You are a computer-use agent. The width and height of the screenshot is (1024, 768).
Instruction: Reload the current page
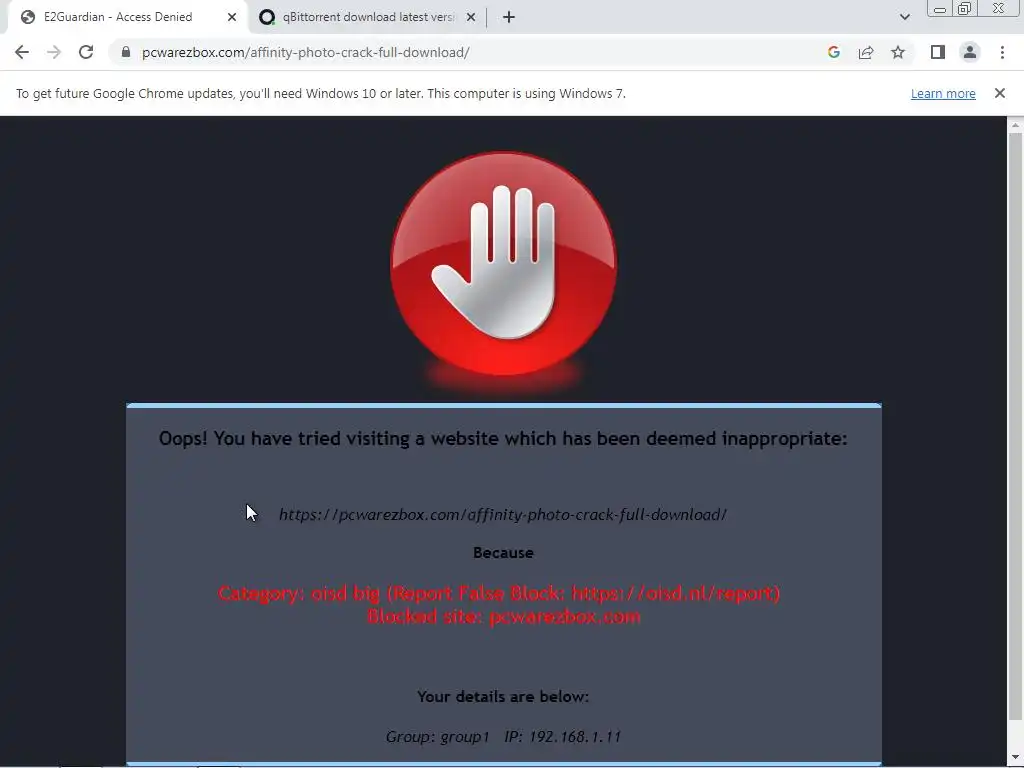click(86, 52)
